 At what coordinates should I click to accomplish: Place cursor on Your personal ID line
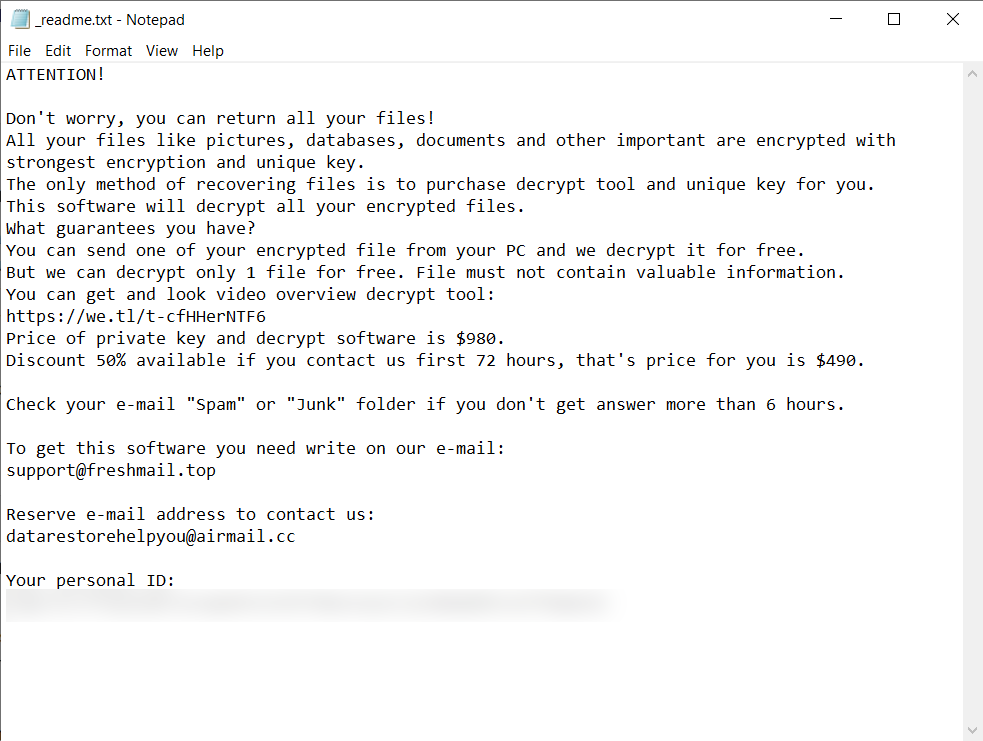click(x=90, y=580)
